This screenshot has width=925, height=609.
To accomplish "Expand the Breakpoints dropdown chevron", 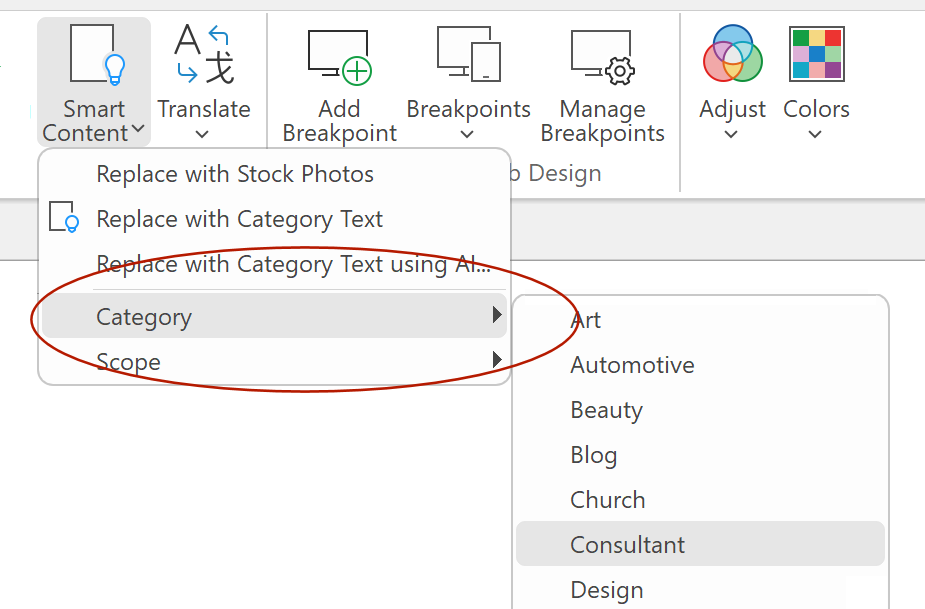I will click(x=467, y=135).
